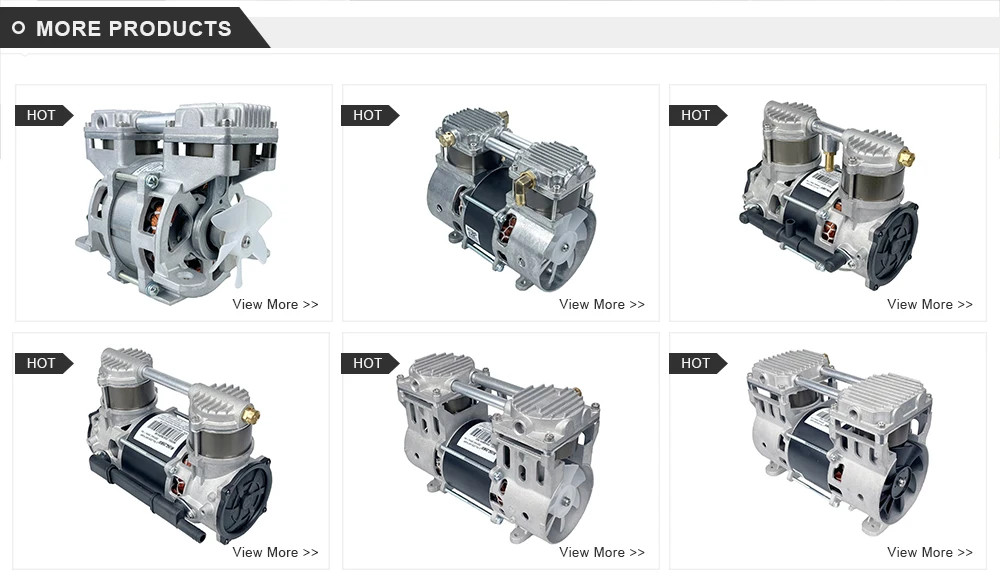Click View More for the pump with long black base bar
The image size is (1000, 584).
tap(276, 553)
